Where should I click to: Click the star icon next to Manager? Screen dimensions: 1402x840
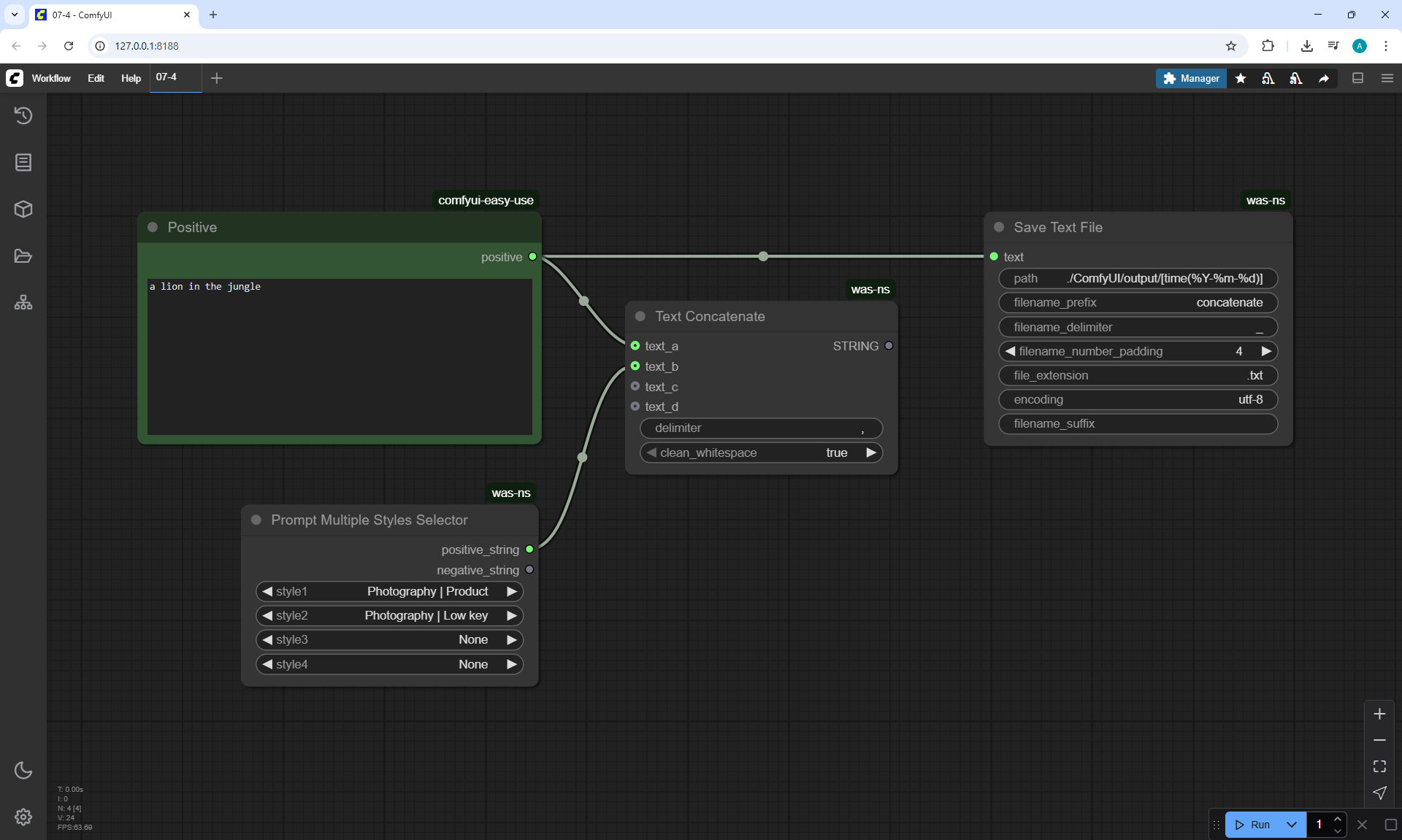(x=1241, y=78)
